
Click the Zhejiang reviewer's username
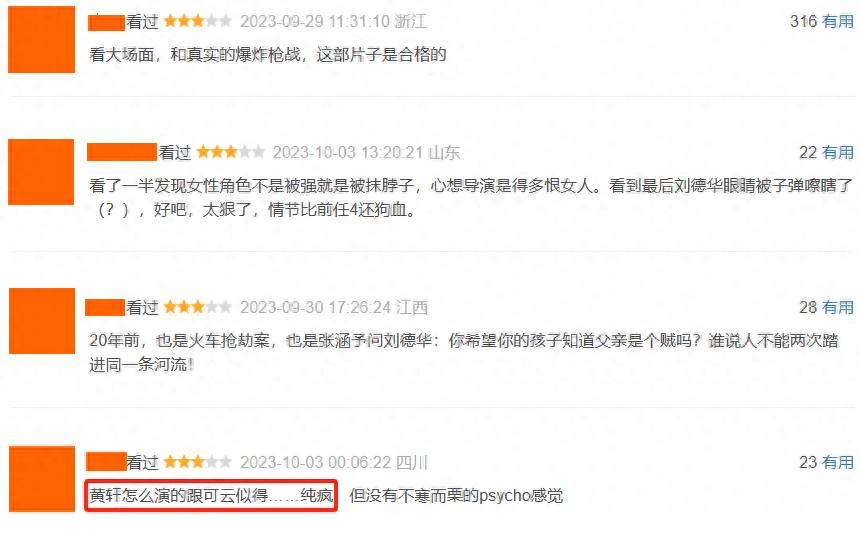coord(107,22)
